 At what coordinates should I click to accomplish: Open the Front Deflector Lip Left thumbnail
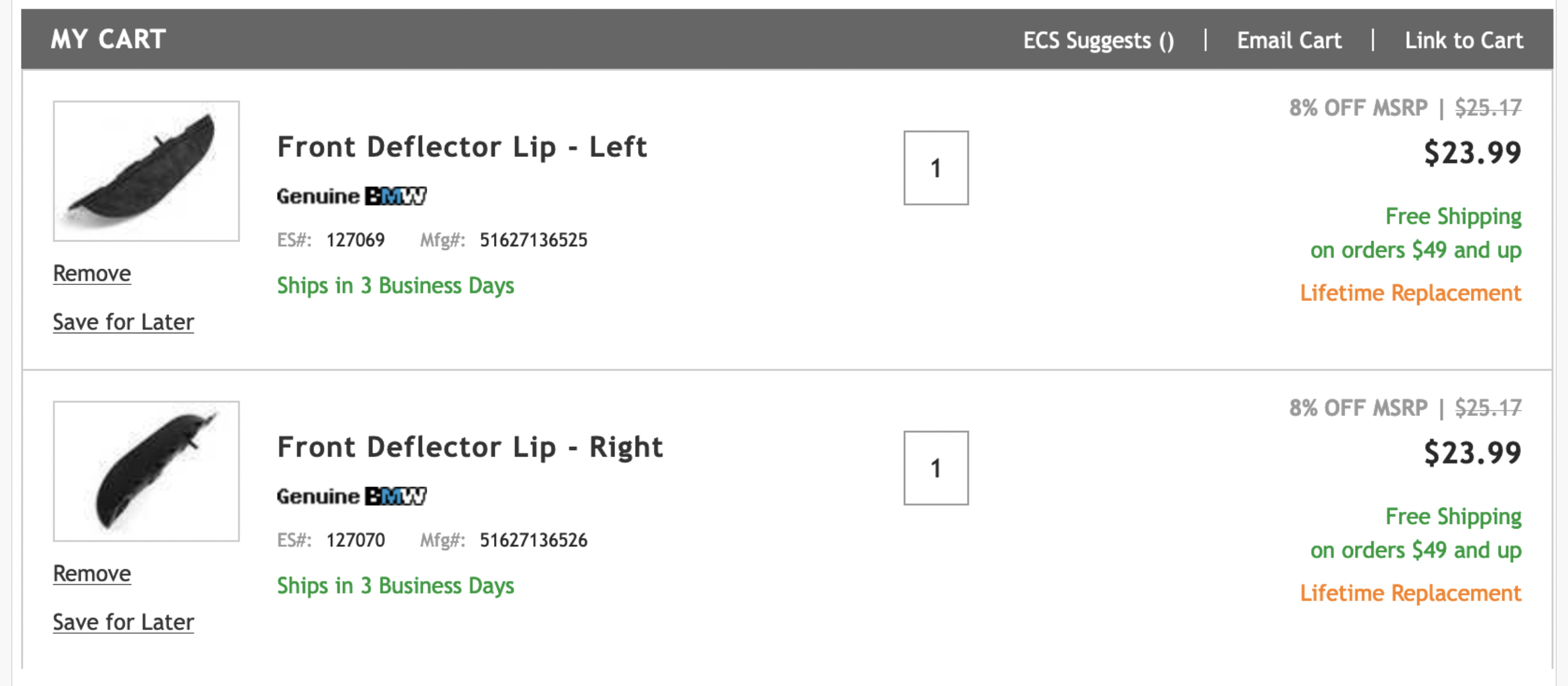(x=146, y=171)
